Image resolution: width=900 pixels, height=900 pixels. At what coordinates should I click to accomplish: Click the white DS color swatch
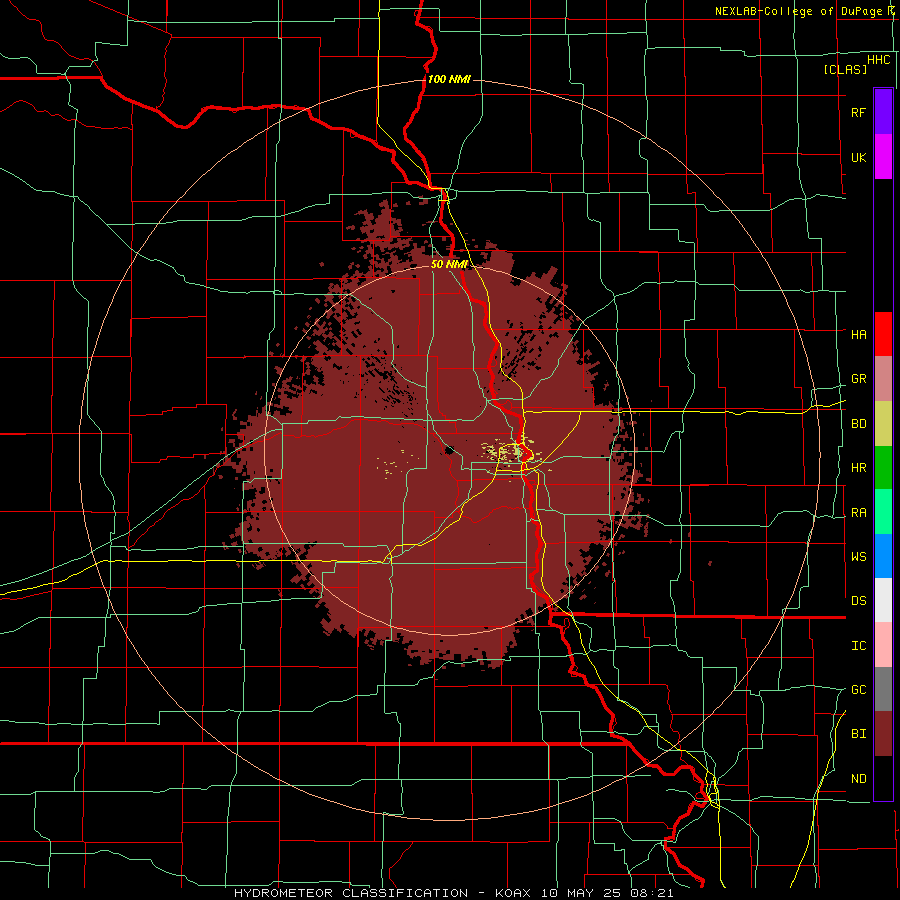click(883, 600)
